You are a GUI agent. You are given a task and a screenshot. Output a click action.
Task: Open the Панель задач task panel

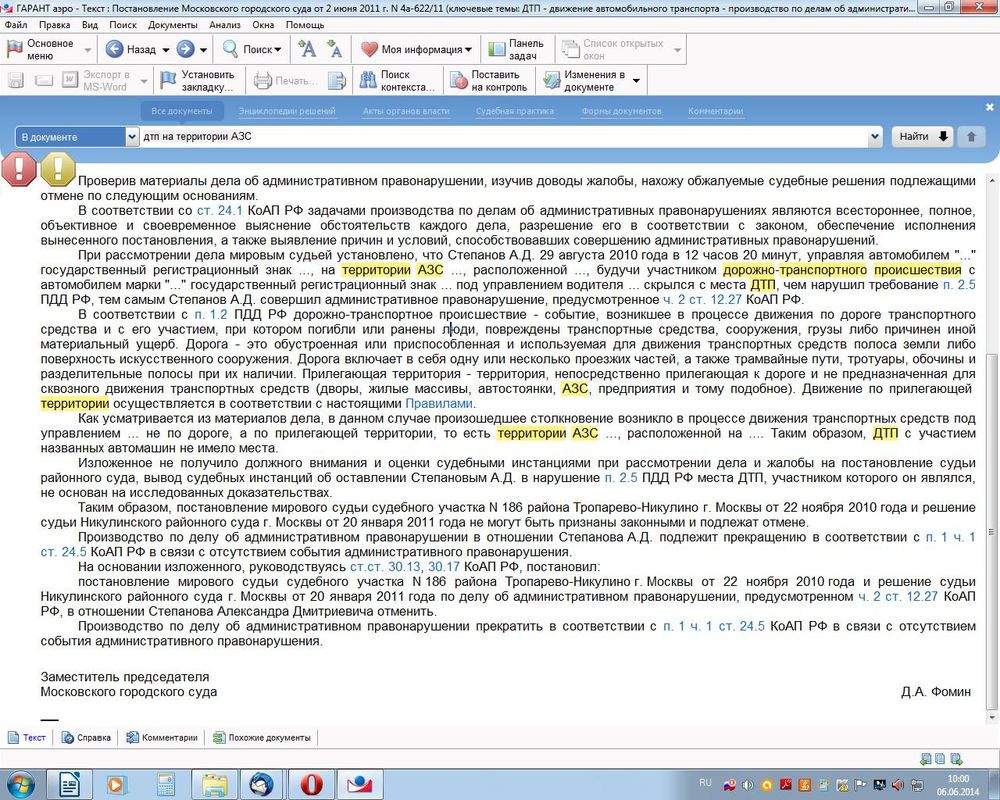pyautogui.click(x=496, y=49)
